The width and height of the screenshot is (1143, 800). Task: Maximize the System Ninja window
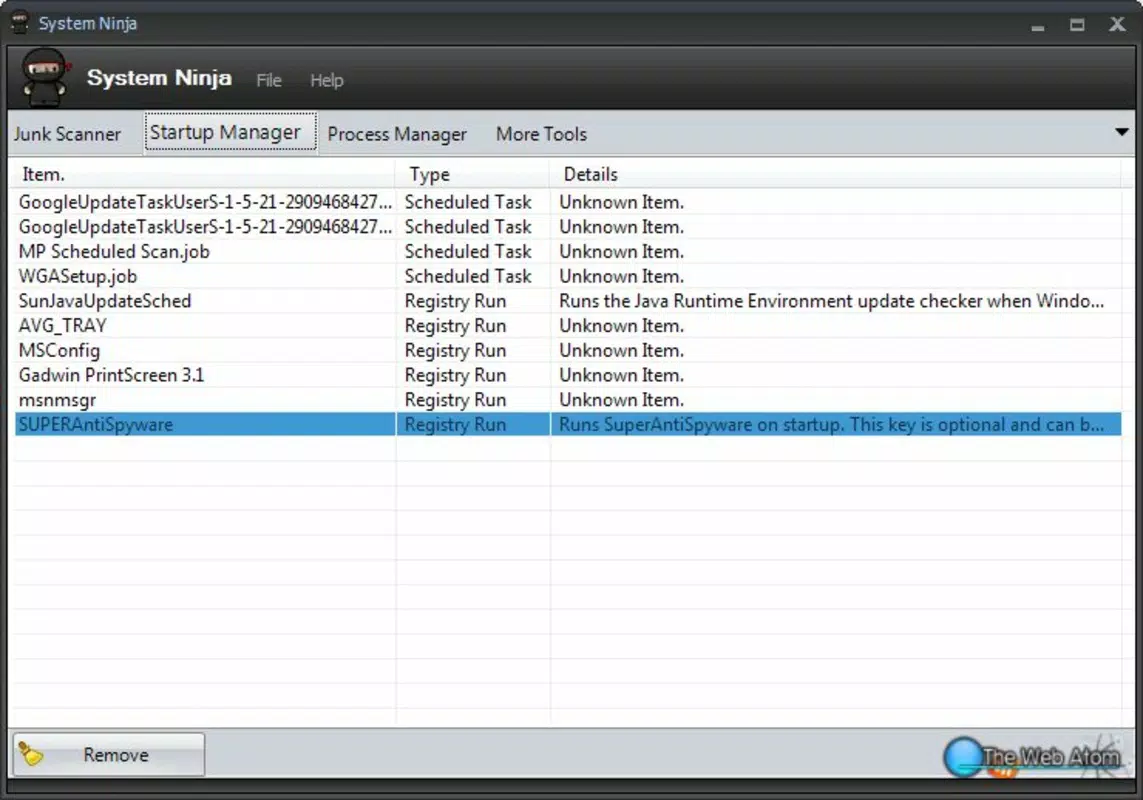pyautogui.click(x=1077, y=25)
